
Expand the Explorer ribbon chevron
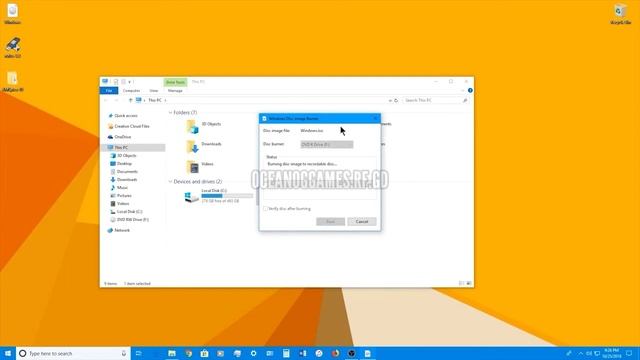pos(463,91)
